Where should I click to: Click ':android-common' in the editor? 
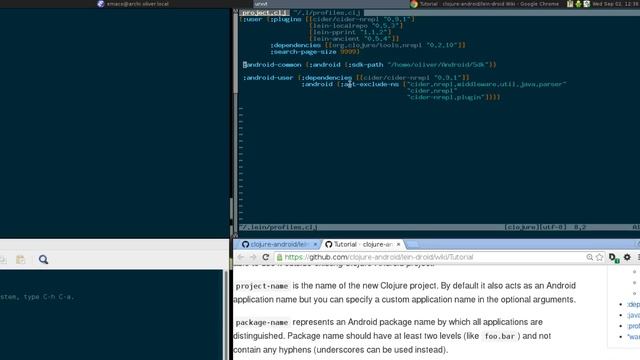[x=272, y=64]
